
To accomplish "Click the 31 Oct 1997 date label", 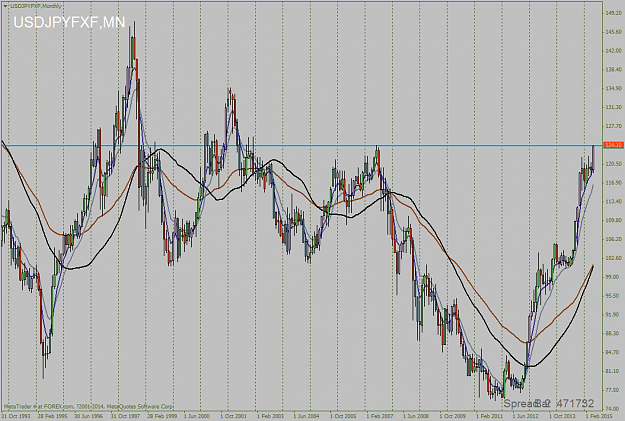I will coord(125,416).
